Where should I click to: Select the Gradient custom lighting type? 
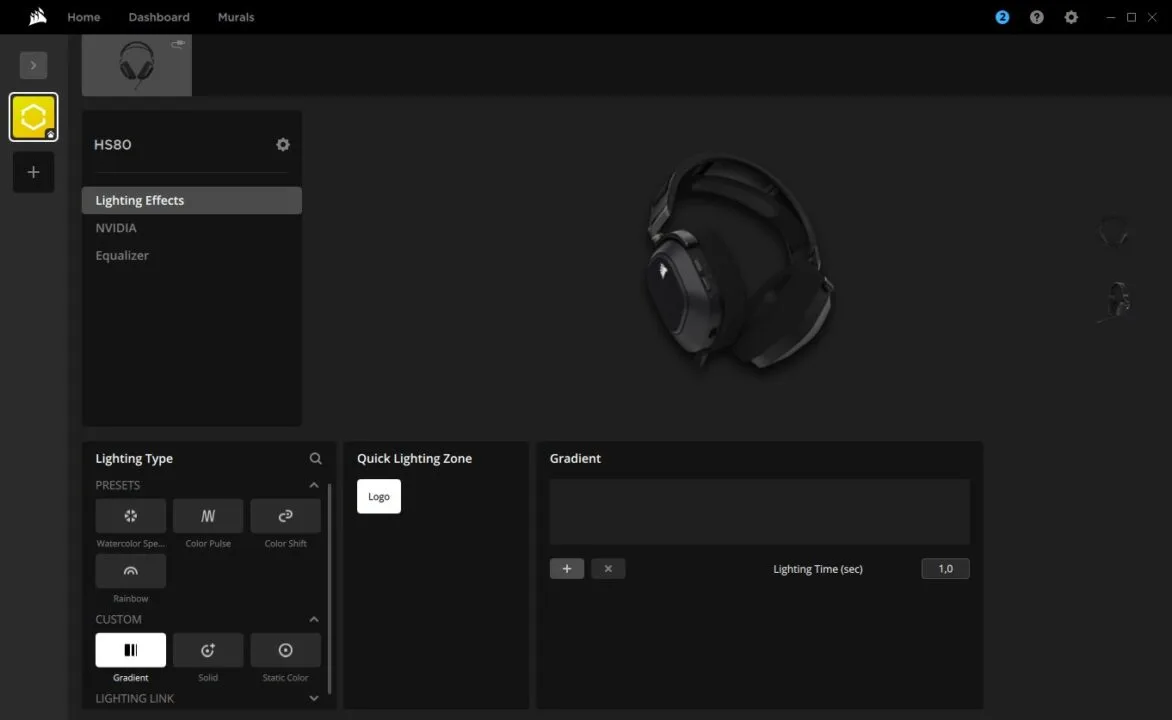point(130,650)
